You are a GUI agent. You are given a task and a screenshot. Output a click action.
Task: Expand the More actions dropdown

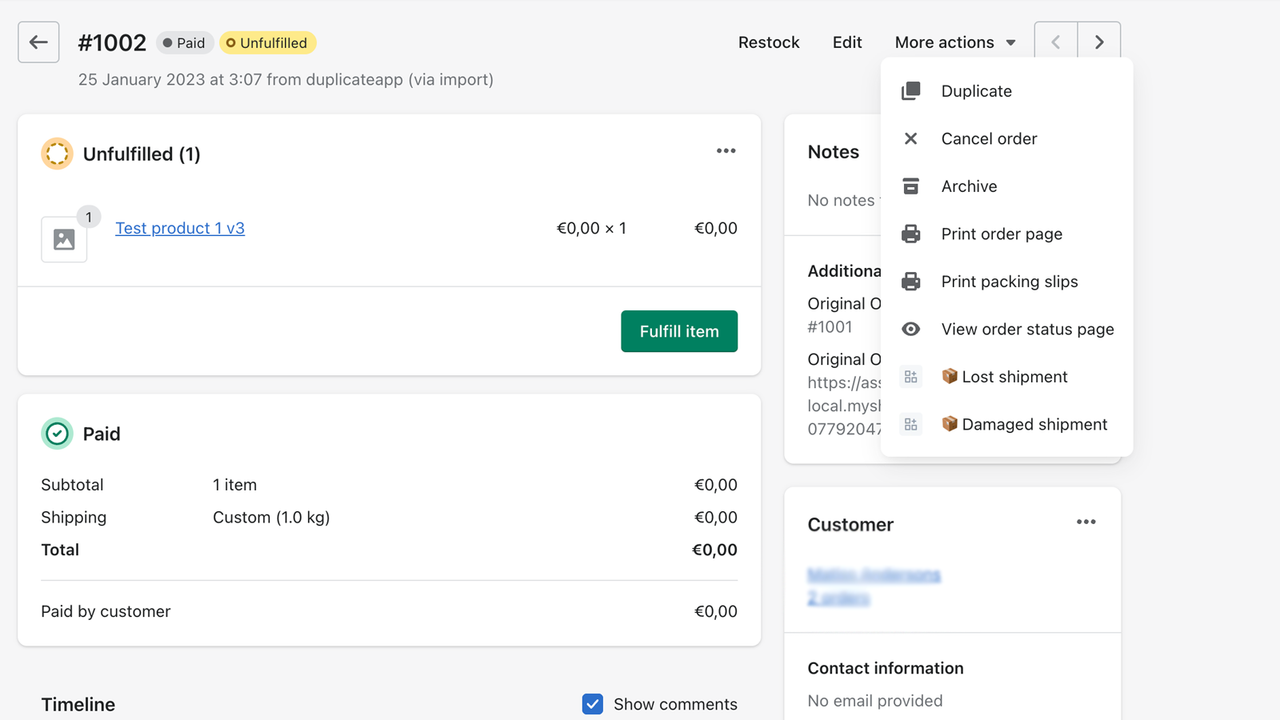tap(955, 42)
